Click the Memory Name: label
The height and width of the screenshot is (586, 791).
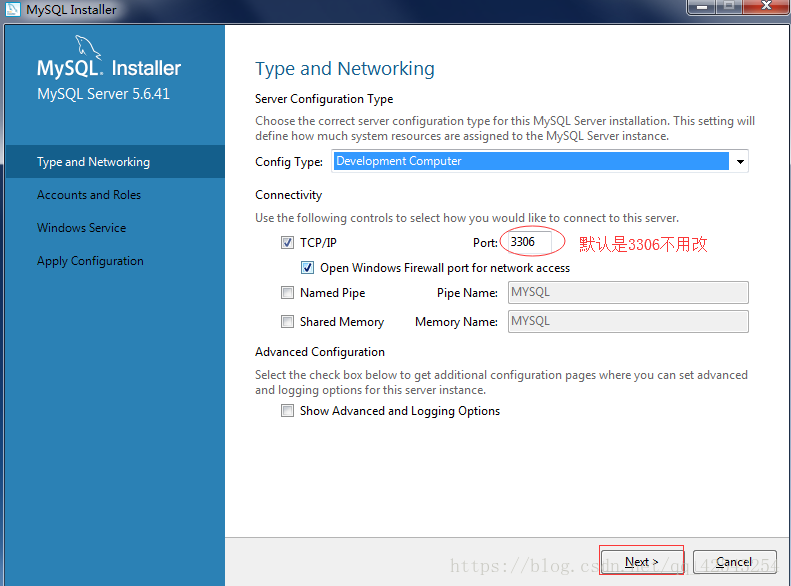coord(456,322)
